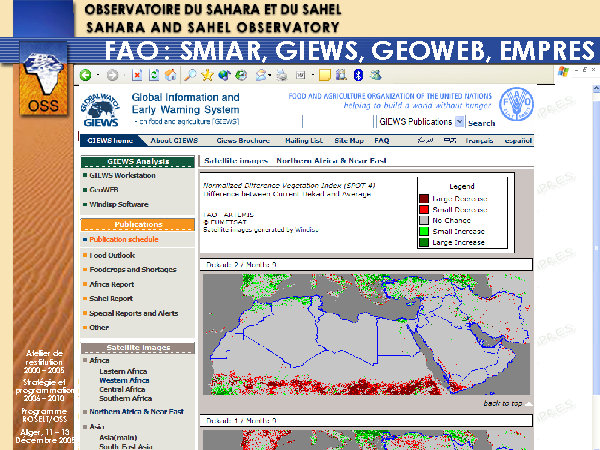
Task: Open the Other publications link
Action: coord(99,328)
